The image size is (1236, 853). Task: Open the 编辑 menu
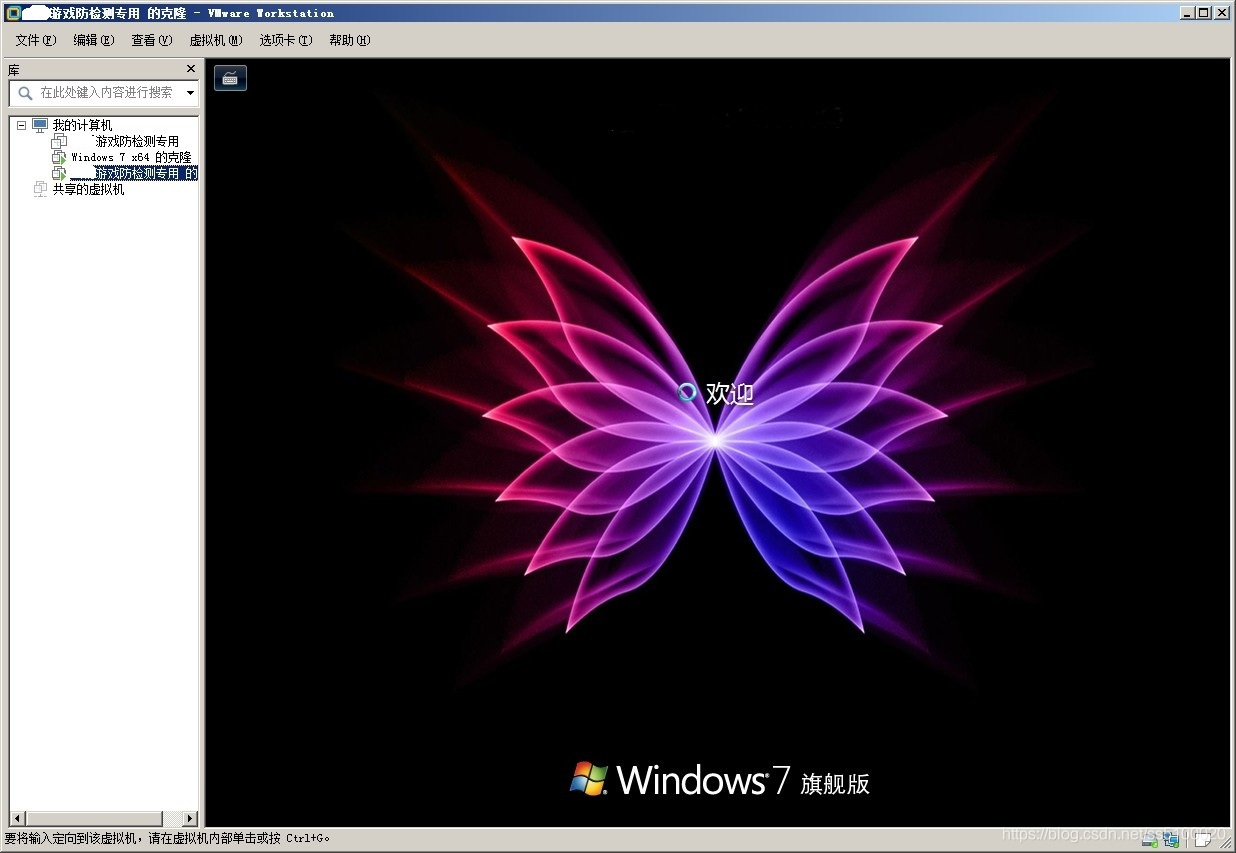point(94,40)
